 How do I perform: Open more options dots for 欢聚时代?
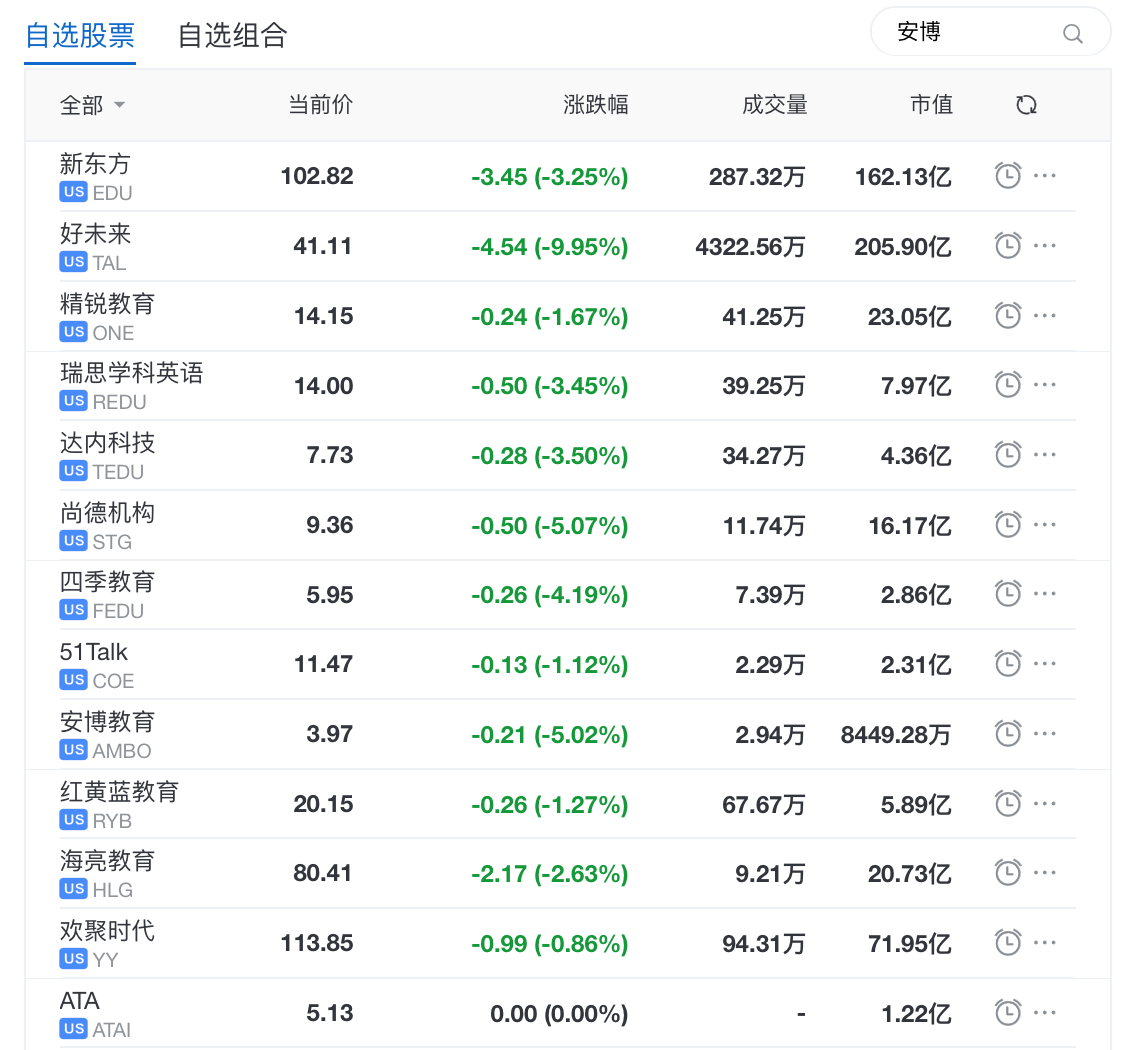1044,942
